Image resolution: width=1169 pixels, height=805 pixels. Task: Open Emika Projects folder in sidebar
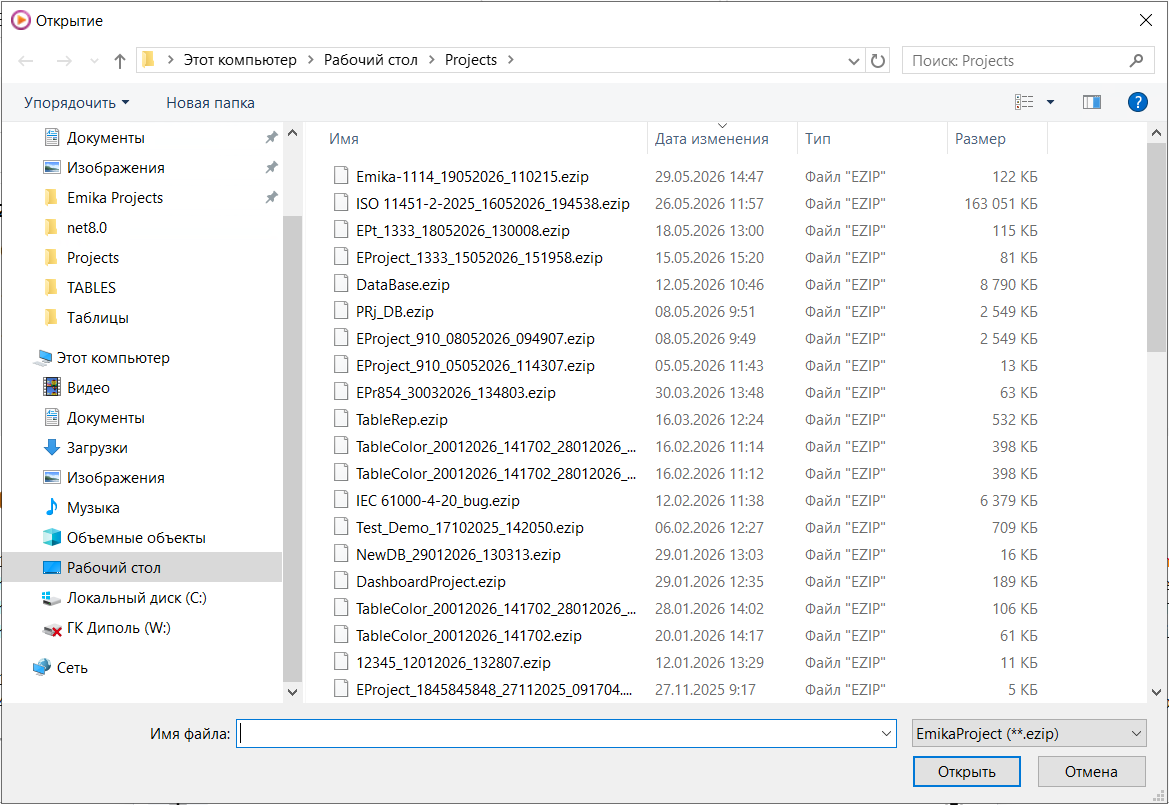coord(115,198)
